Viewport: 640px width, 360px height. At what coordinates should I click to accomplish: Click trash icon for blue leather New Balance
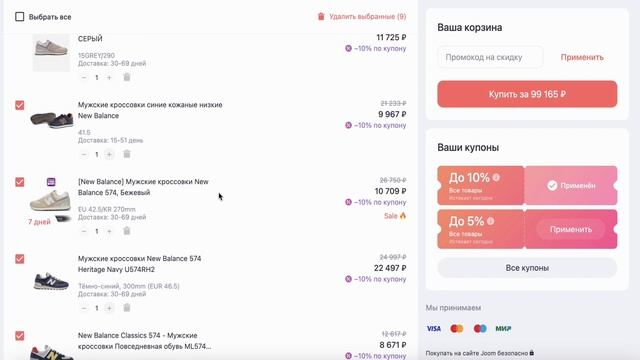pos(127,154)
